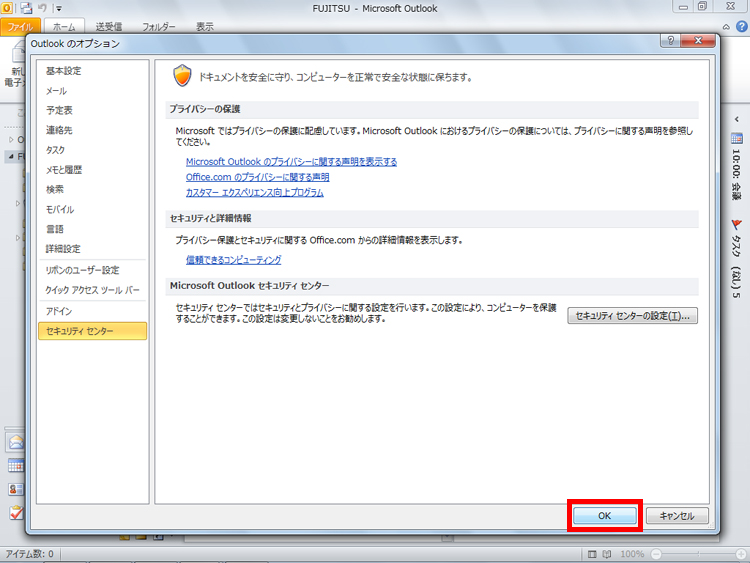Image resolution: width=750 pixels, height=563 pixels.
Task: Click アイテム数: 0 in status bar
Action: point(30,554)
